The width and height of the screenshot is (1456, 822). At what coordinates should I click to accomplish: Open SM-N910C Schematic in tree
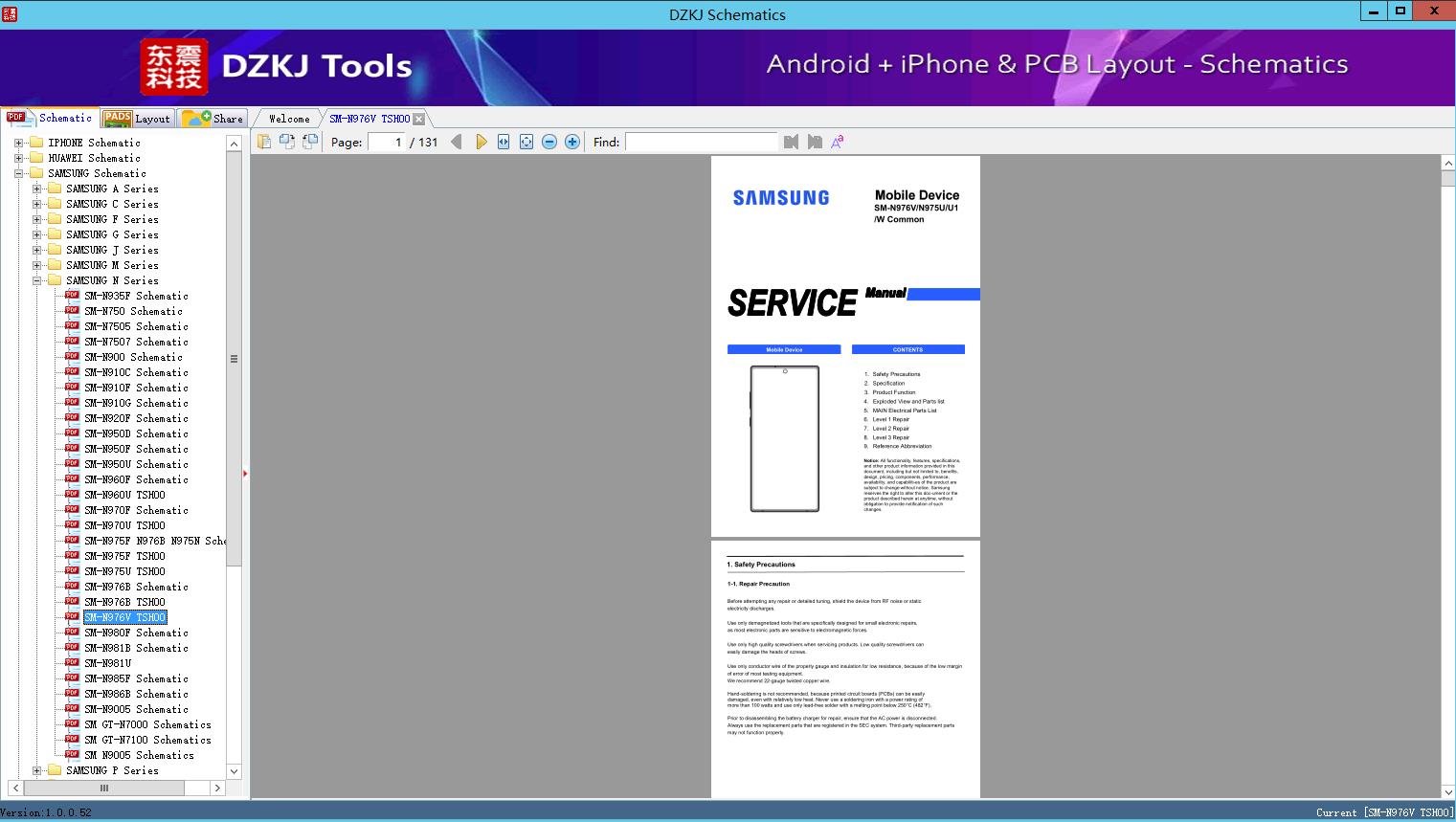point(136,372)
